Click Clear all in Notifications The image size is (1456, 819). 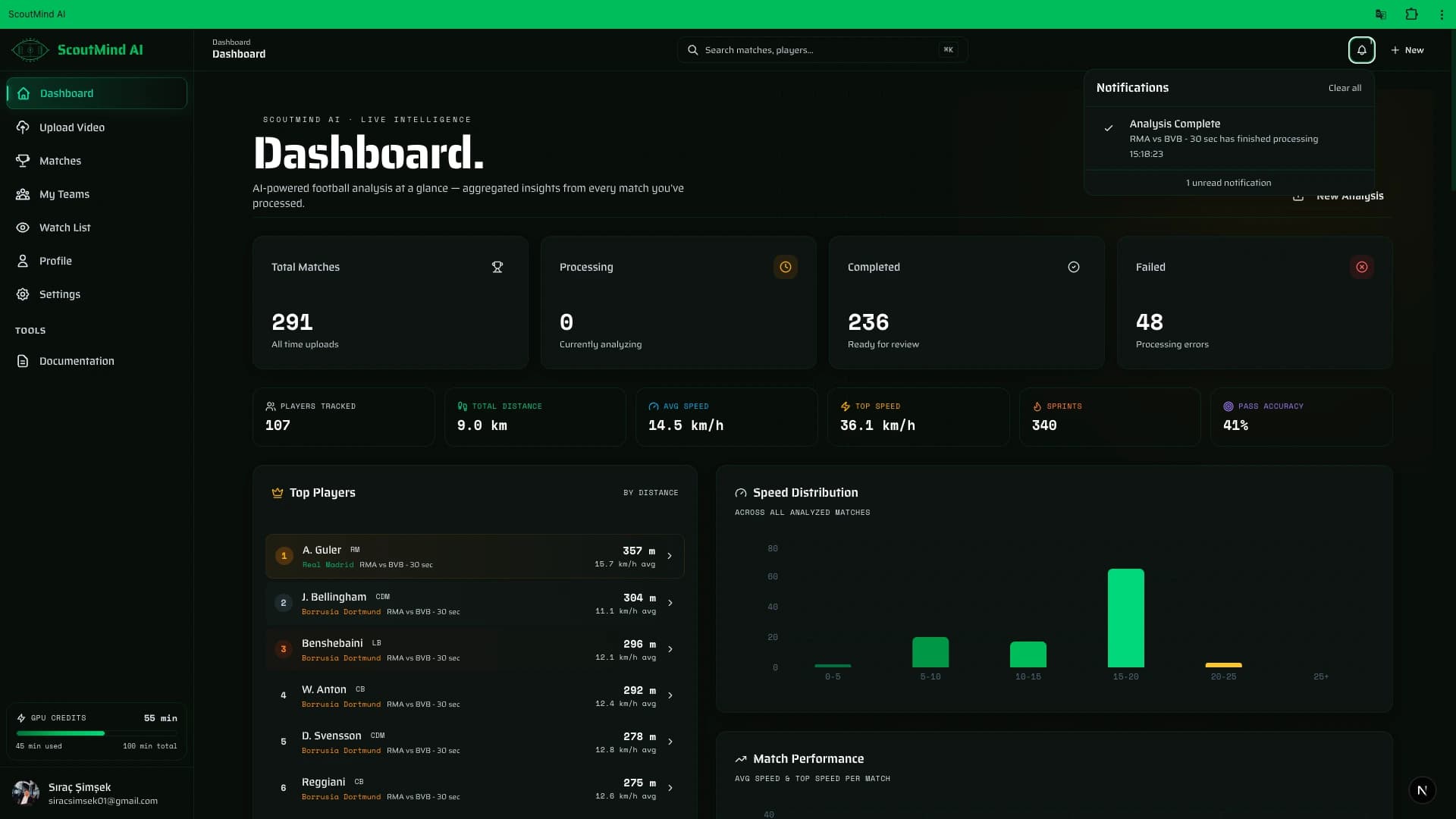click(x=1345, y=88)
